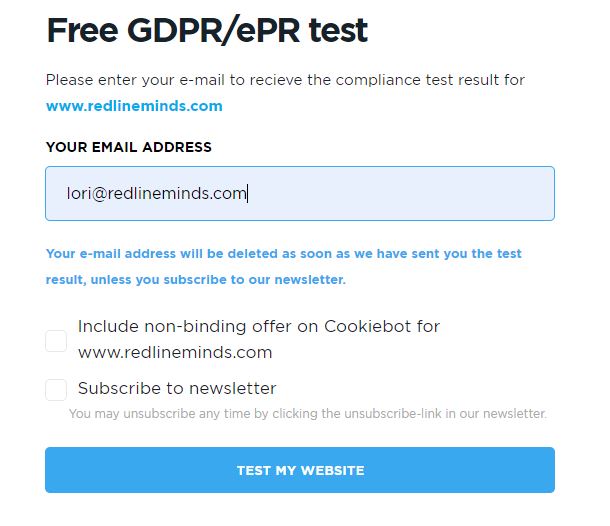
Task: Enable the Subscribe to newsletter checkbox
Action: point(56,389)
